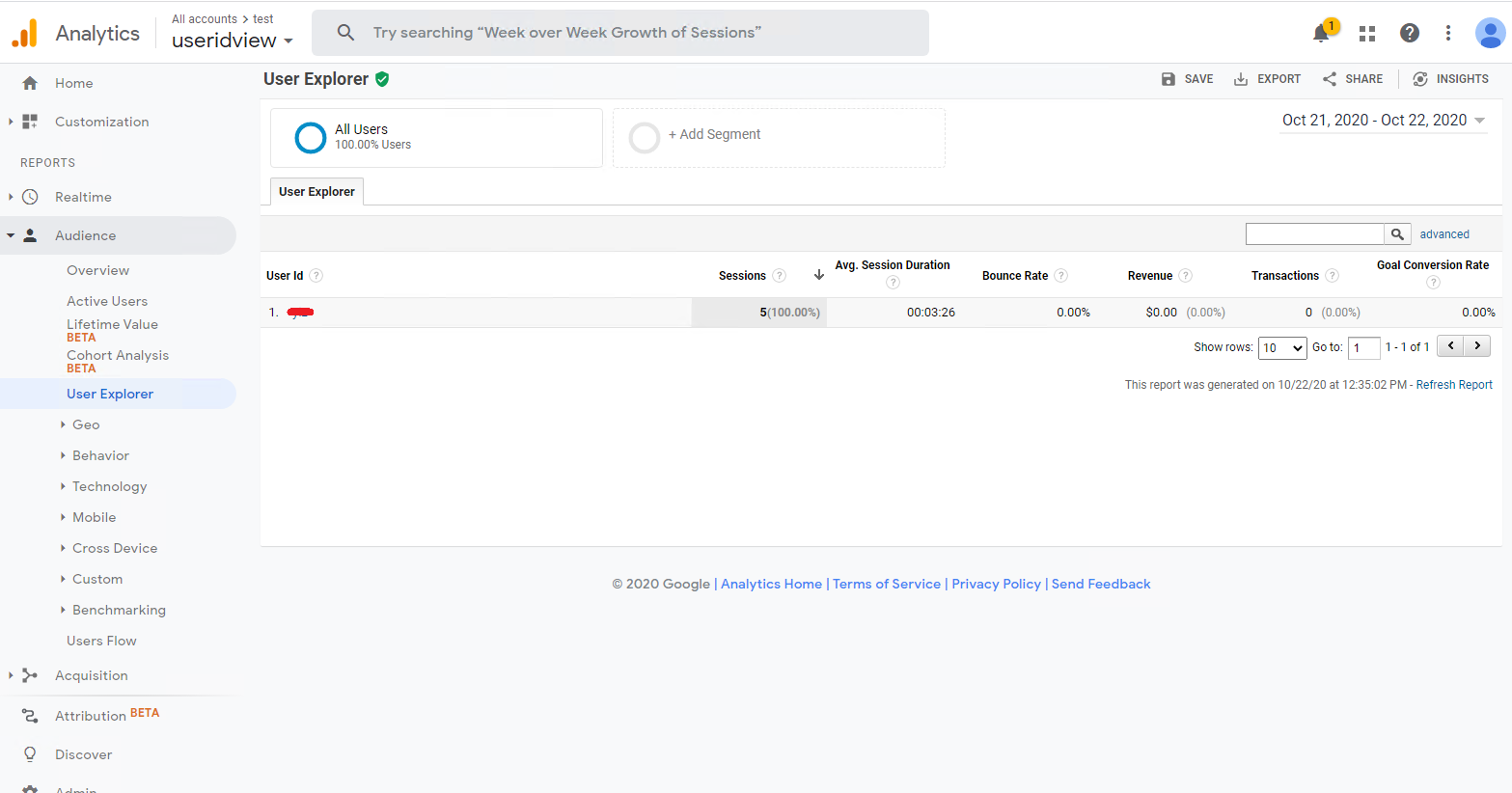Focus the top Analytics search bar
The height and width of the screenshot is (793, 1512).
tap(620, 33)
